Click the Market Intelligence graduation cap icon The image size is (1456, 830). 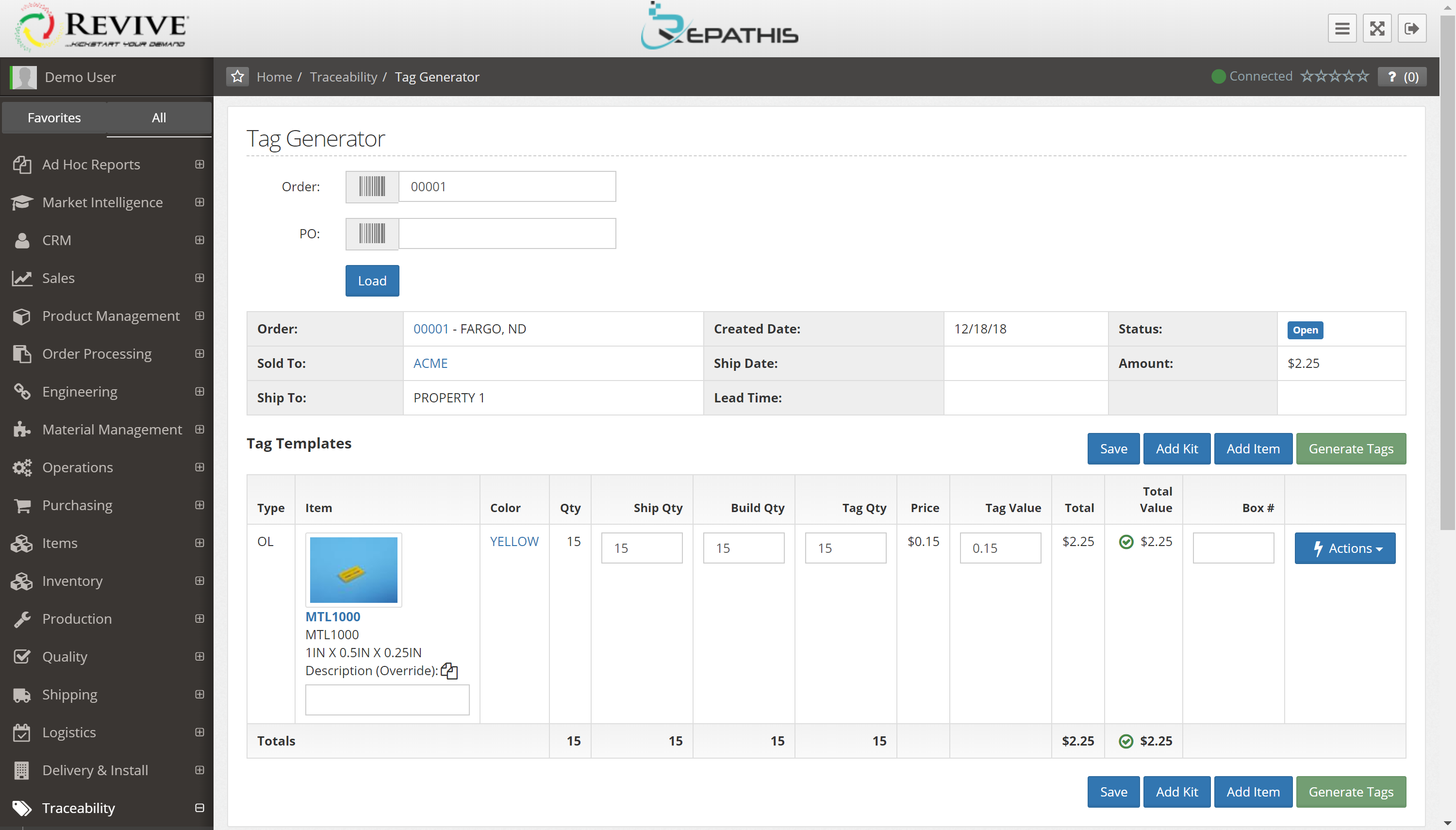22,202
